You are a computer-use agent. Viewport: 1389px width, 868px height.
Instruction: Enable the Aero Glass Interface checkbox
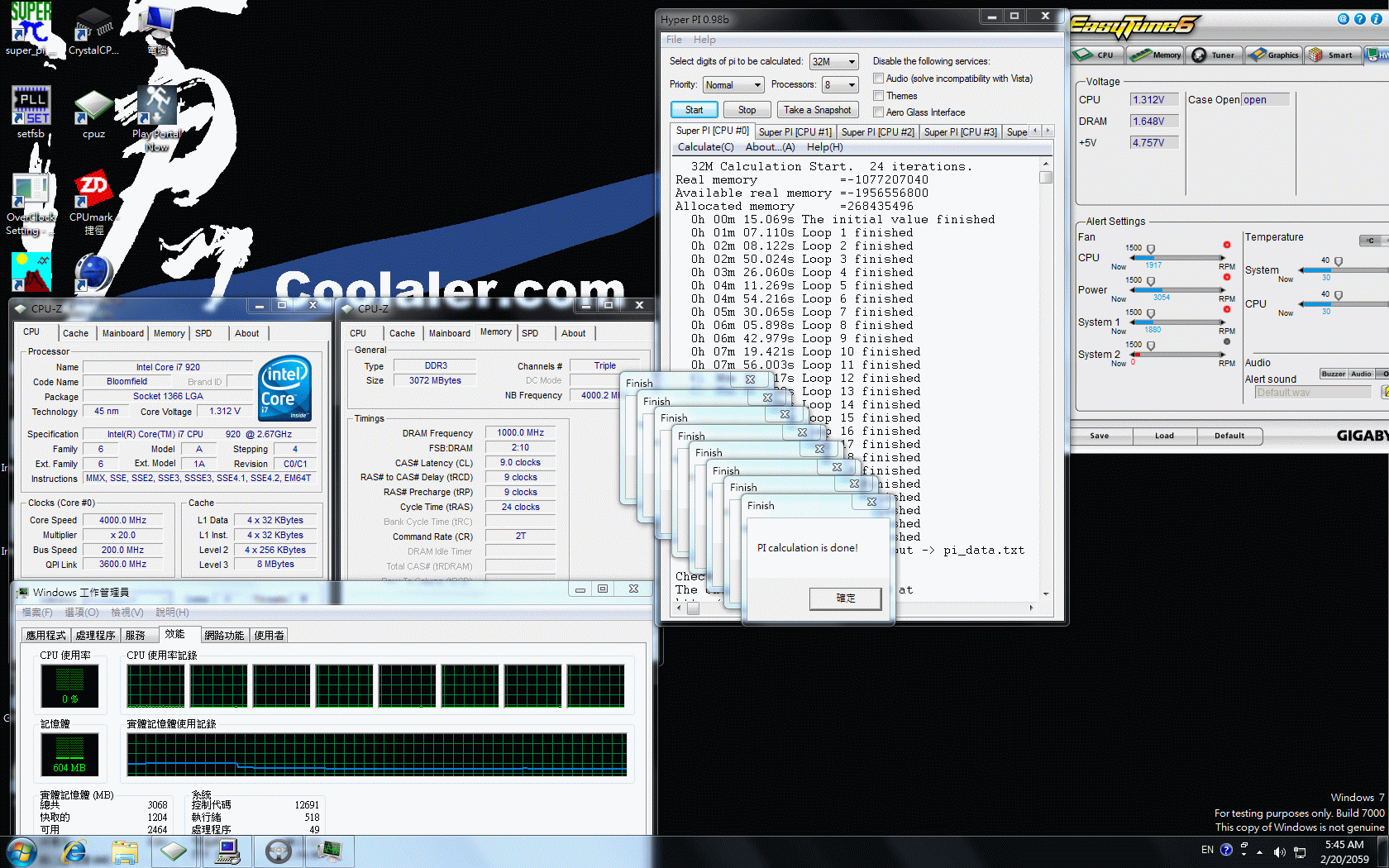click(878, 112)
